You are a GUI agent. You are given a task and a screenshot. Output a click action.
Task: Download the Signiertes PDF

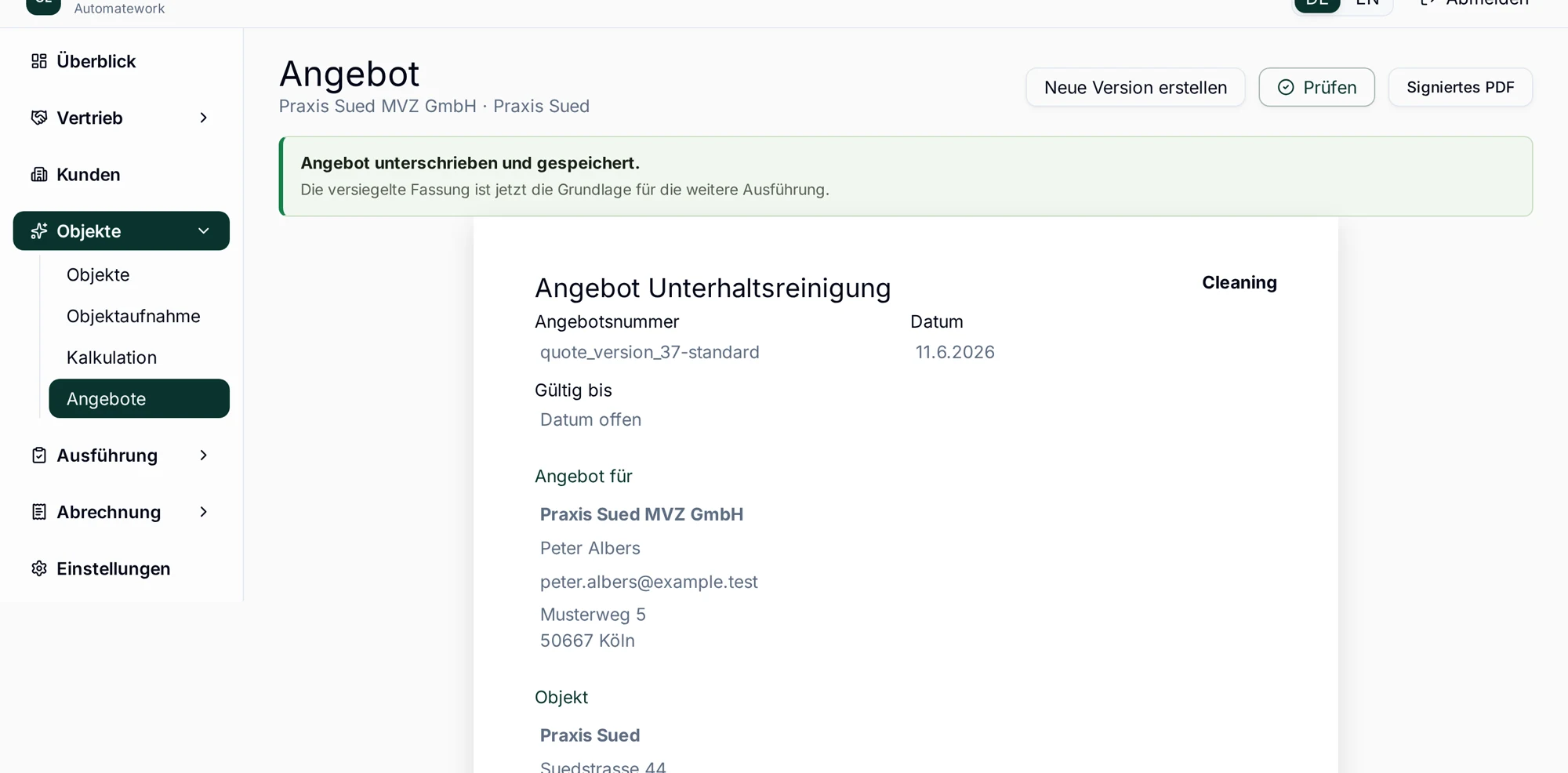click(x=1460, y=87)
